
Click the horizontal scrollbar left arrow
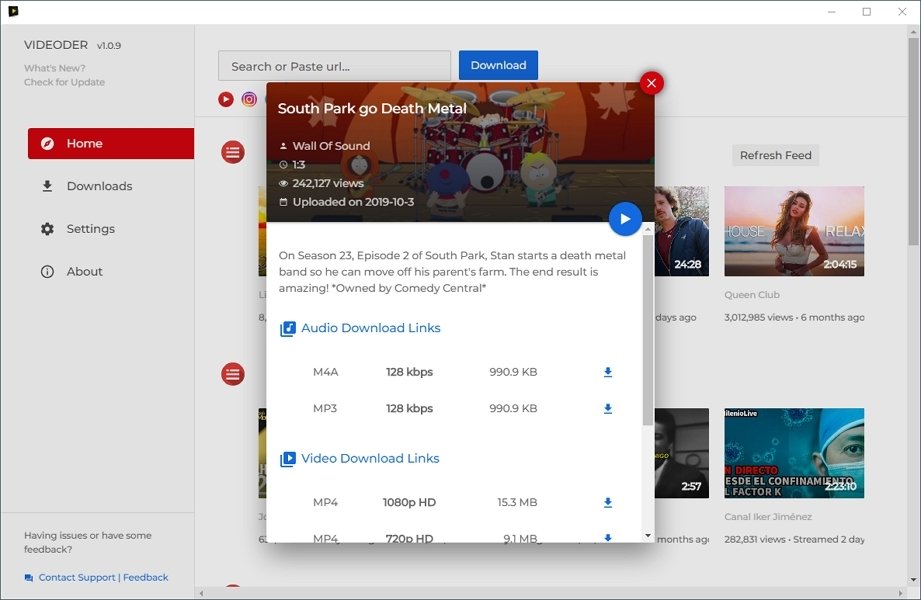201,594
